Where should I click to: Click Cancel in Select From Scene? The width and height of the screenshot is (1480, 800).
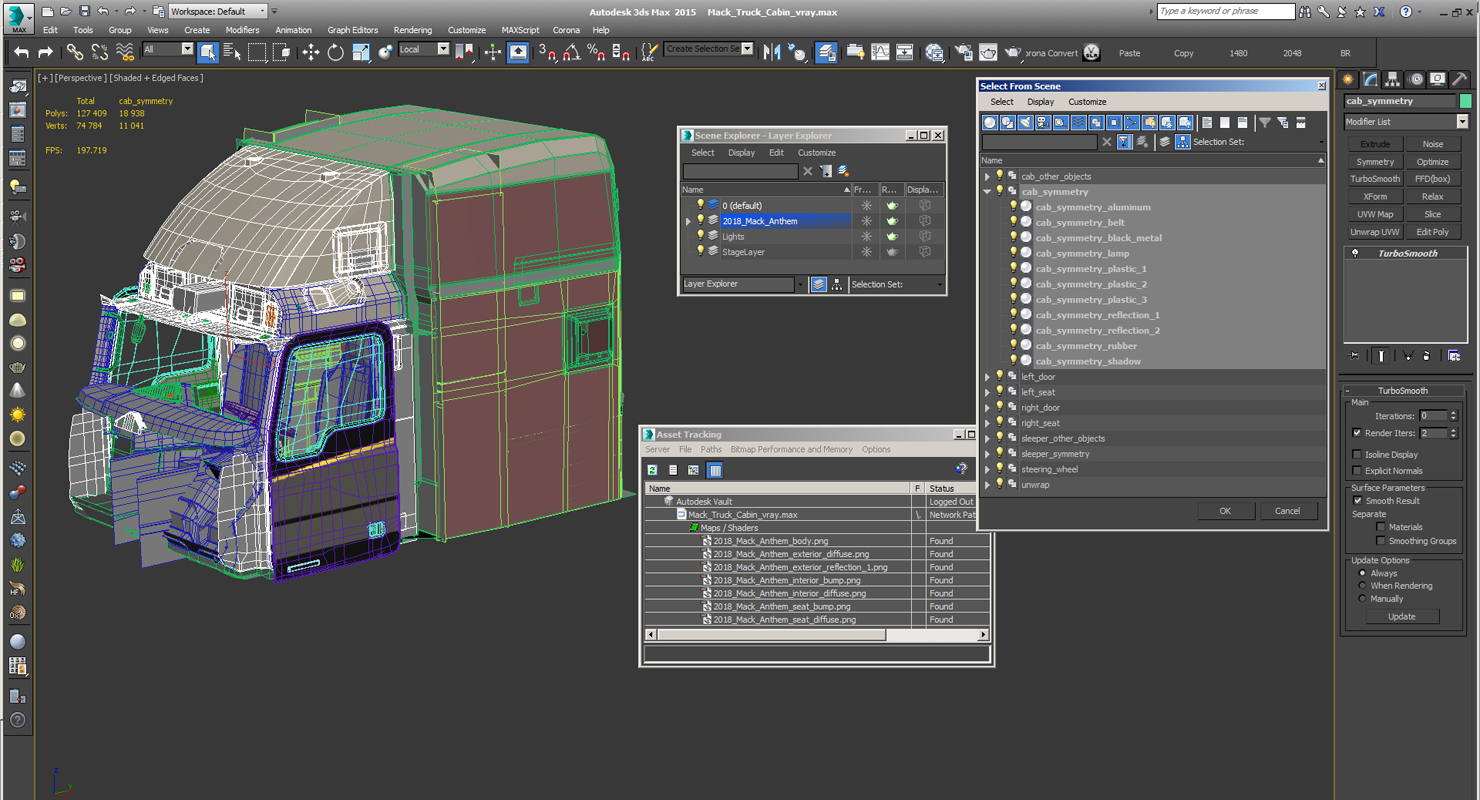(x=1287, y=511)
